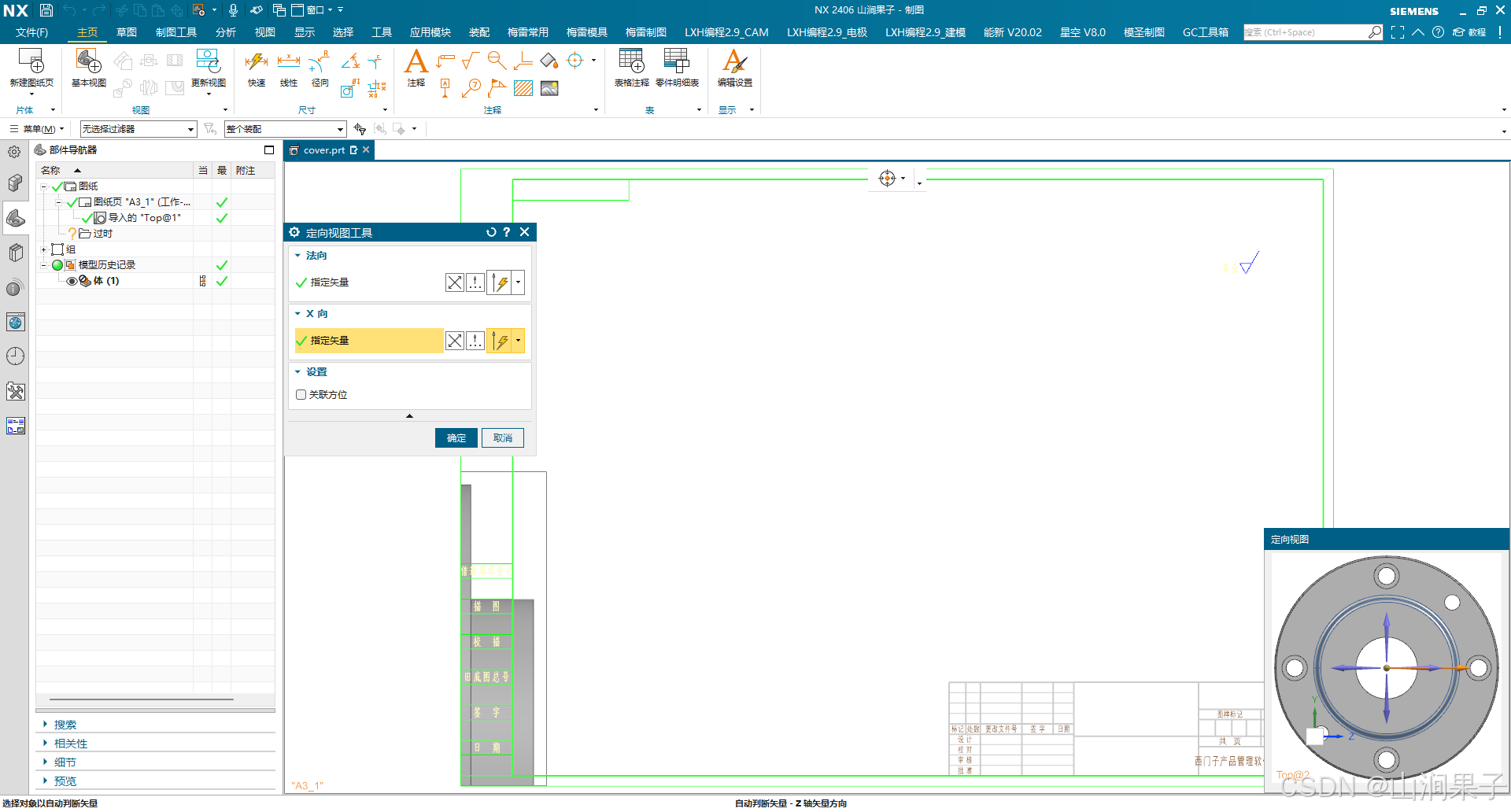Click the 更新视图 (Update Views) icon

click(208, 61)
